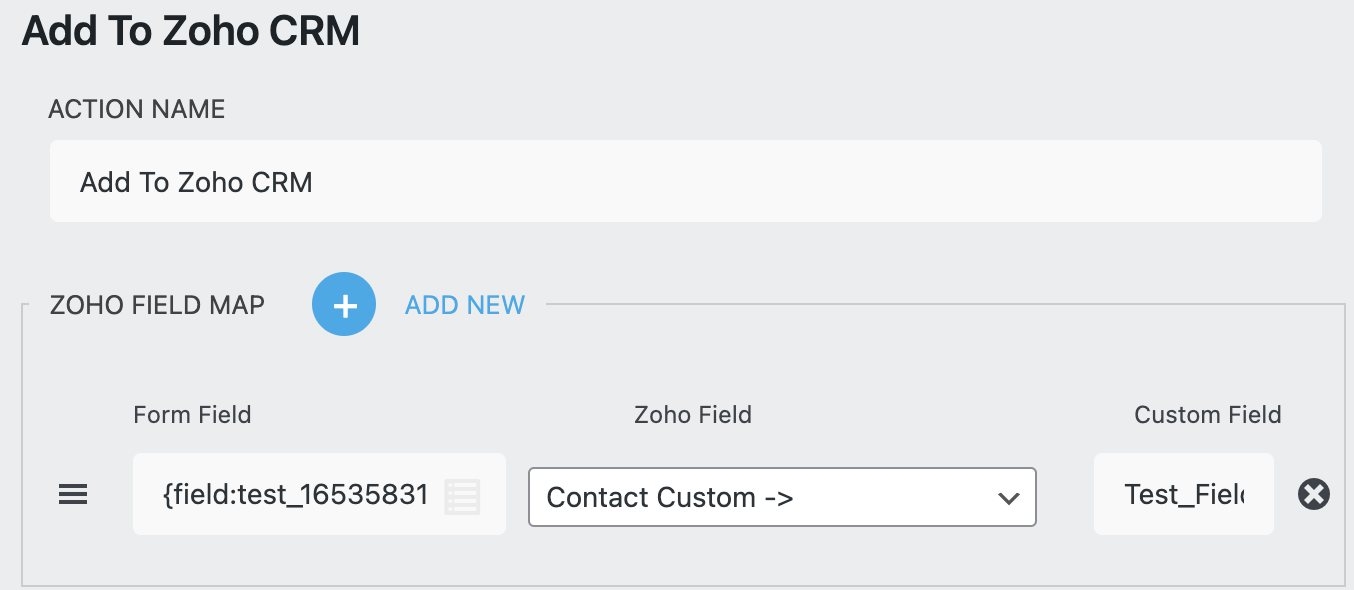The image size is (1354, 590).
Task: Click the Custom Field column header
Action: point(1207,414)
